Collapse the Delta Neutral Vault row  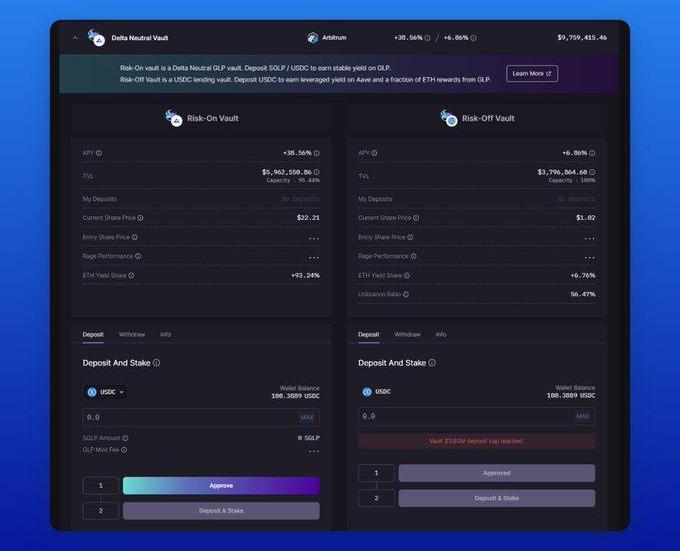point(75,38)
